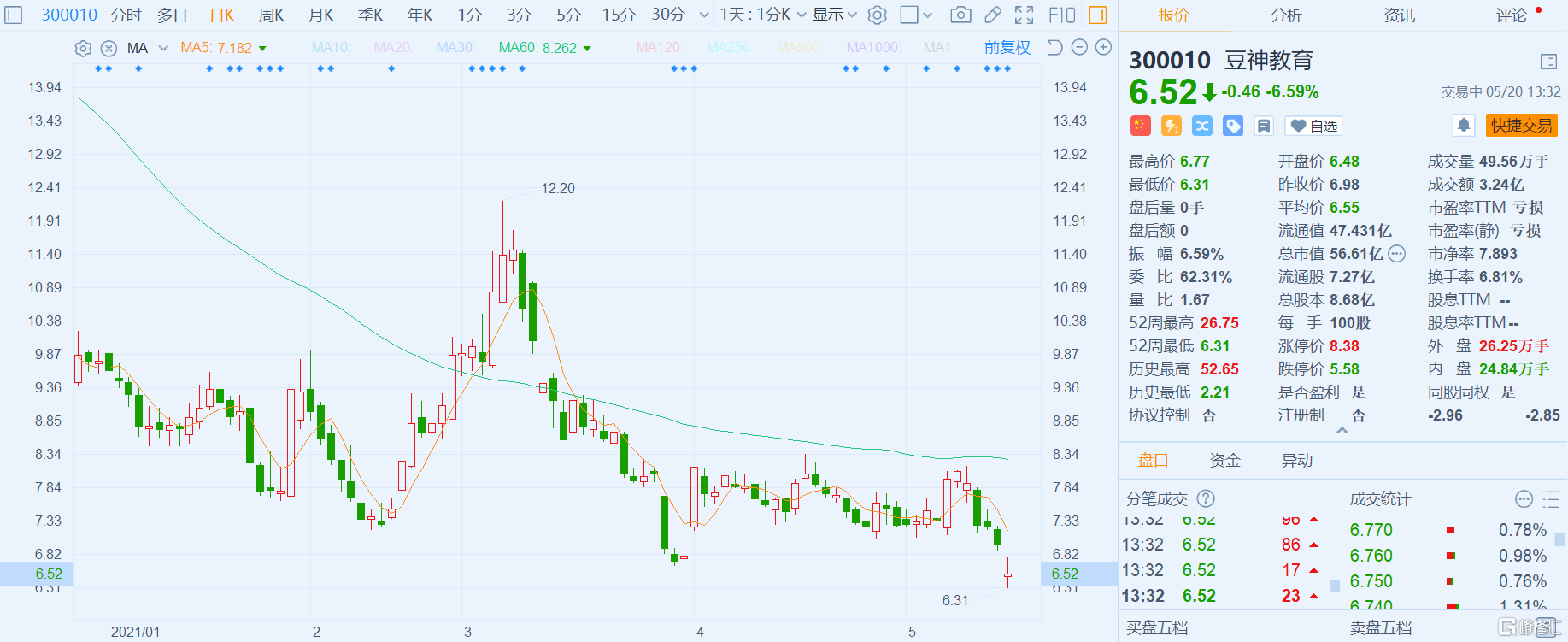This screenshot has height=642, width=1568.
Task: Expand more minute periods after 30分
Action: [704, 15]
